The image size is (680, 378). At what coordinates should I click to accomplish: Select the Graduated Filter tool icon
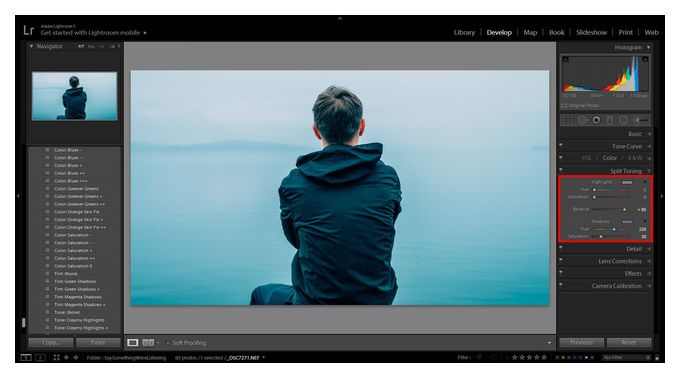(x=609, y=120)
